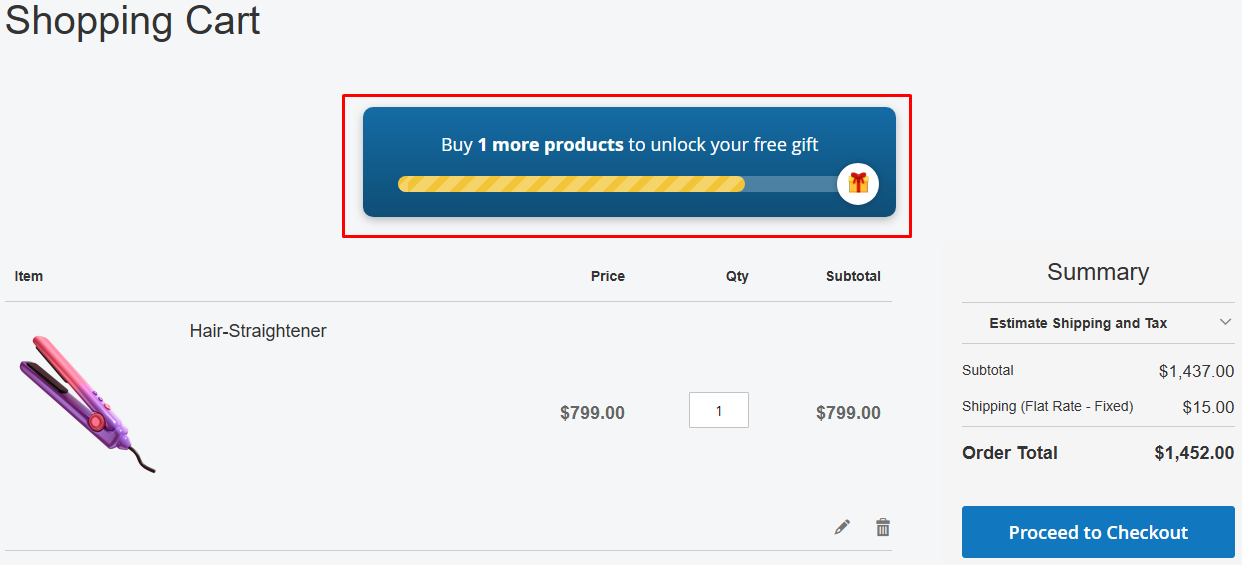Click the Item column header
The image size is (1242, 565).
click(x=29, y=276)
